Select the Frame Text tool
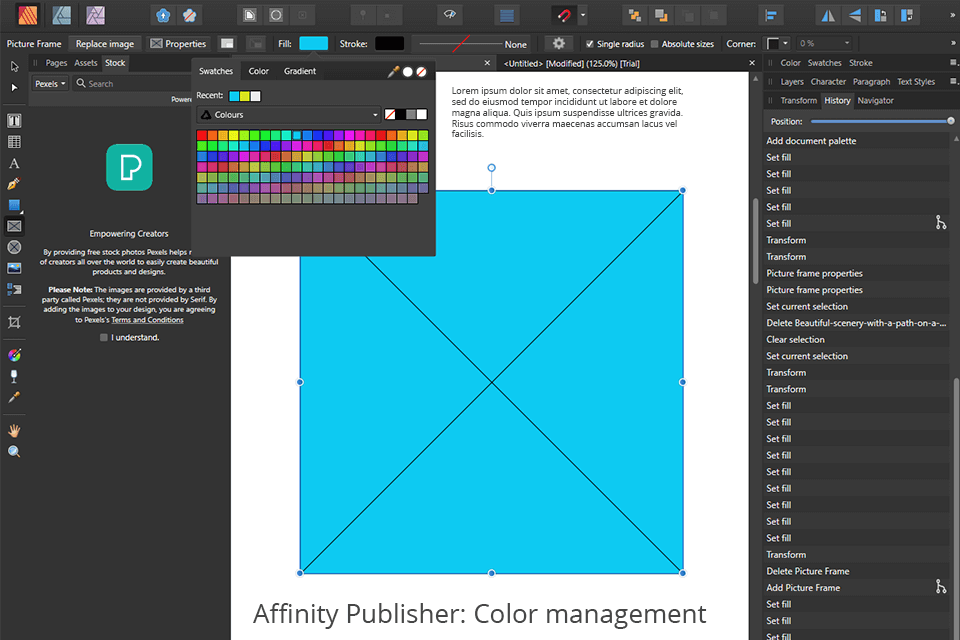This screenshot has height=640, width=960. coord(14,121)
